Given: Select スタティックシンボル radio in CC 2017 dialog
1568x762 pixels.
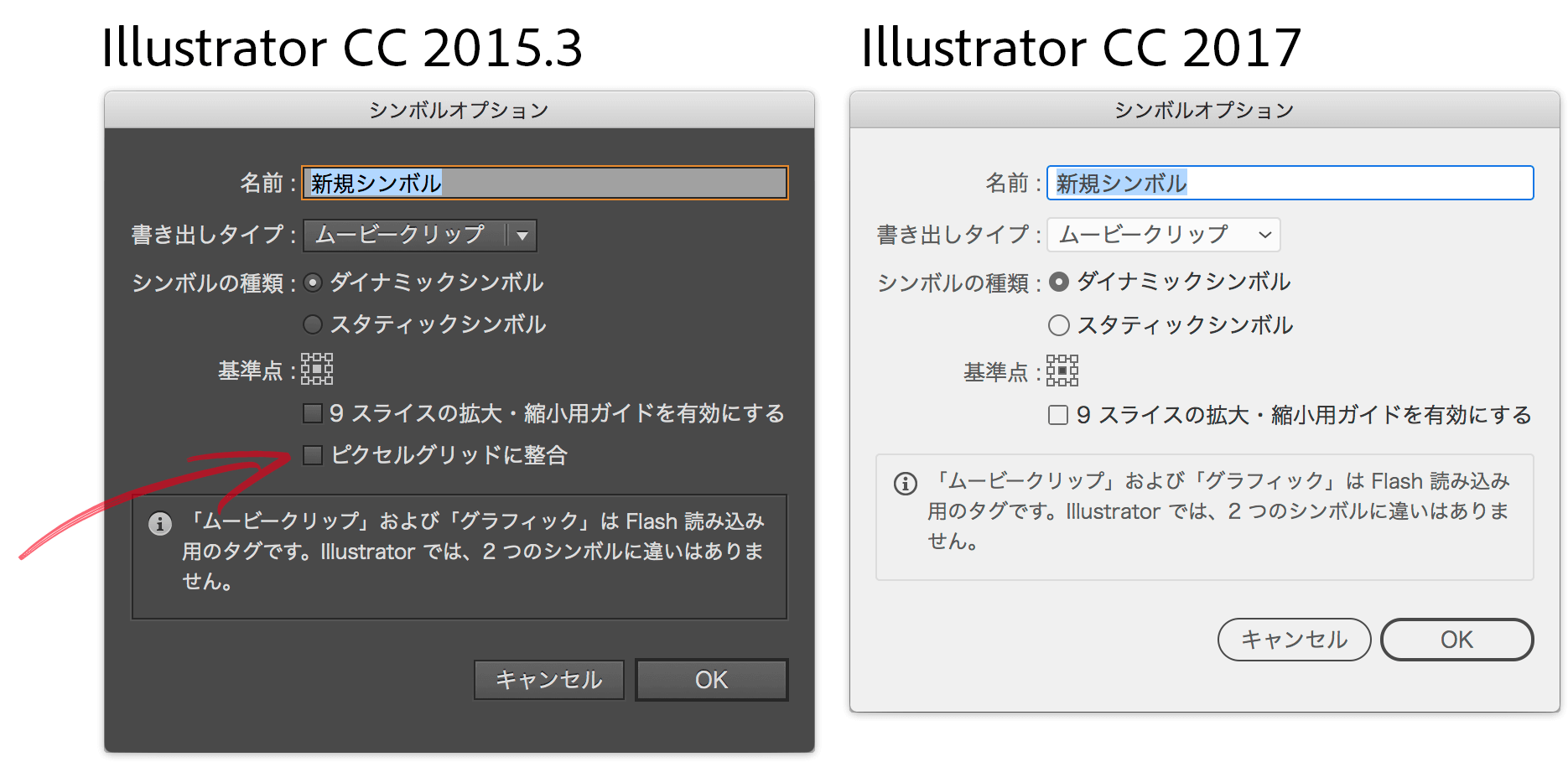Looking at the screenshot, I should coord(1059,325).
